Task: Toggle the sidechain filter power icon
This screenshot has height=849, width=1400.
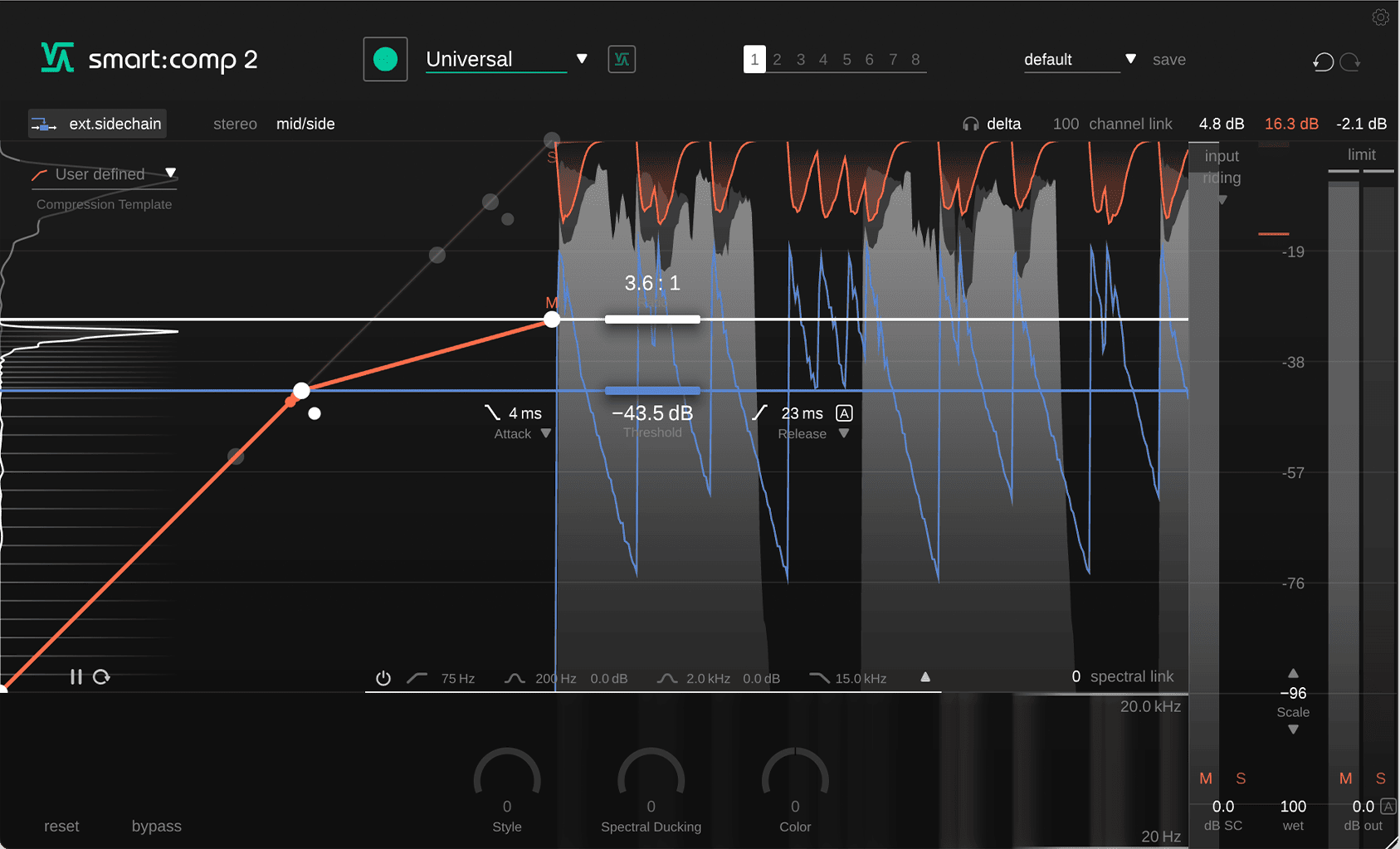Action: tap(383, 678)
